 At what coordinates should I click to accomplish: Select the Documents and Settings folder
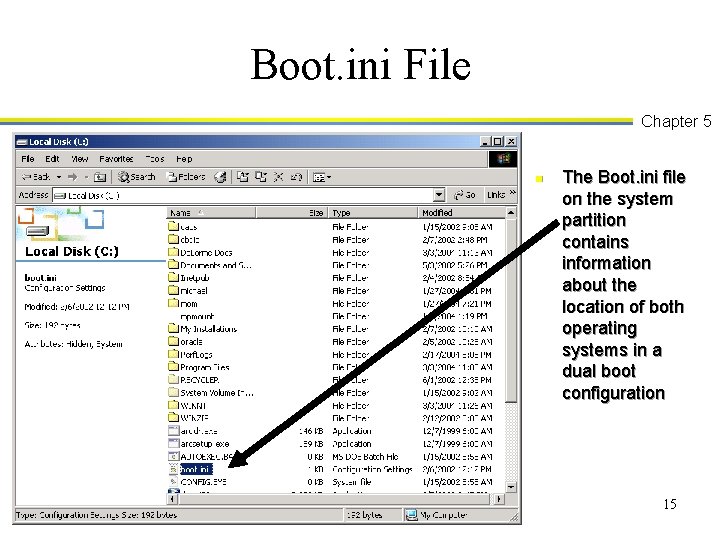point(209,265)
